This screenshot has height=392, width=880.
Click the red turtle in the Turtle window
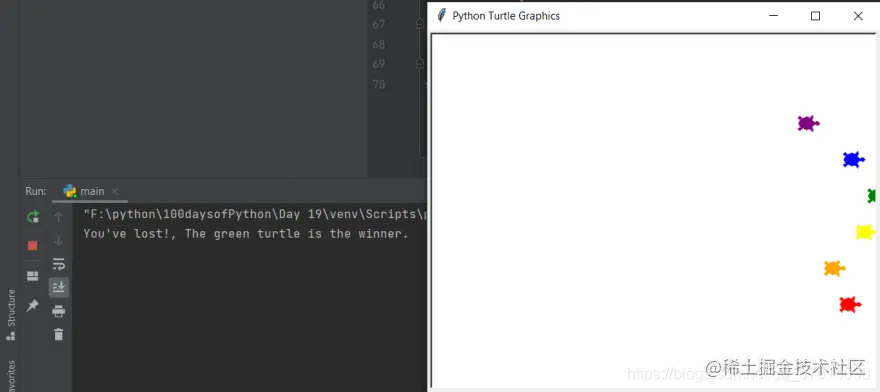coord(850,304)
